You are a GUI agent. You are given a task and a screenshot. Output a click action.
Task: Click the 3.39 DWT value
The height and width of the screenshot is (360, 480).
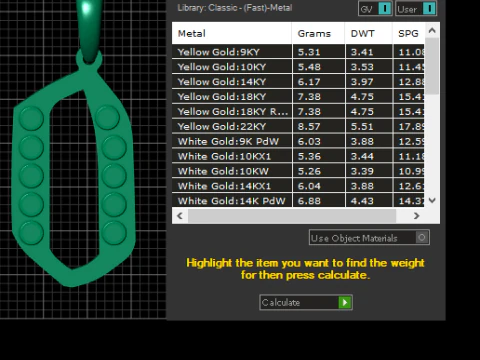(x=362, y=171)
